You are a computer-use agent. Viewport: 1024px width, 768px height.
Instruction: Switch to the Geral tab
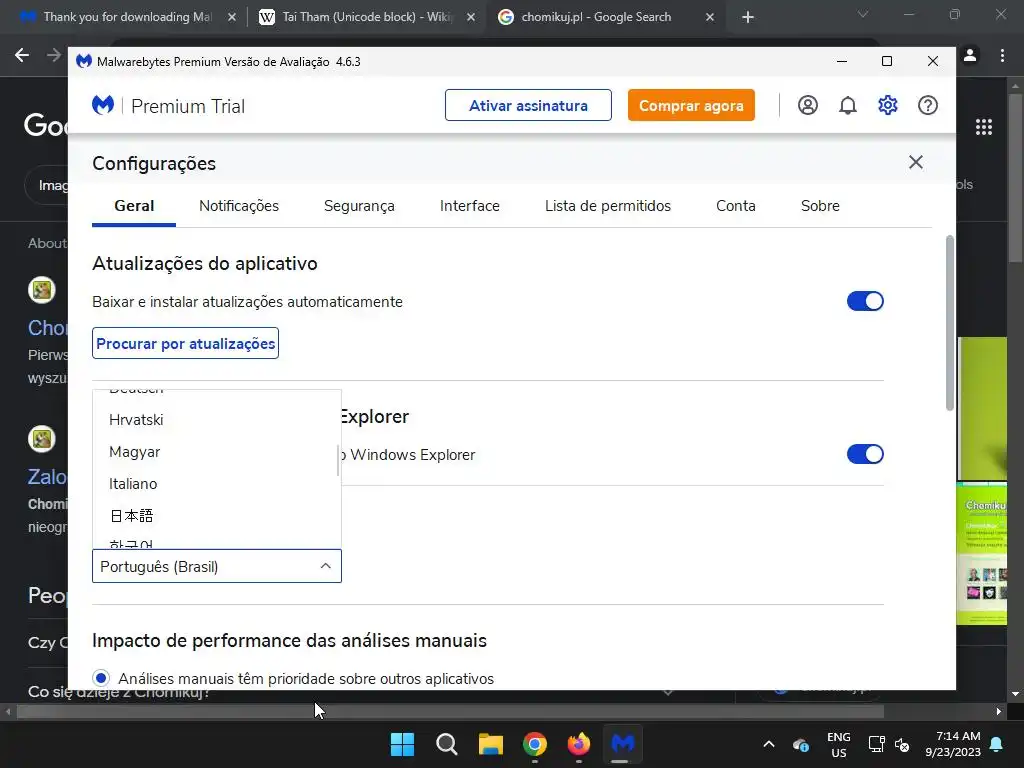click(134, 206)
